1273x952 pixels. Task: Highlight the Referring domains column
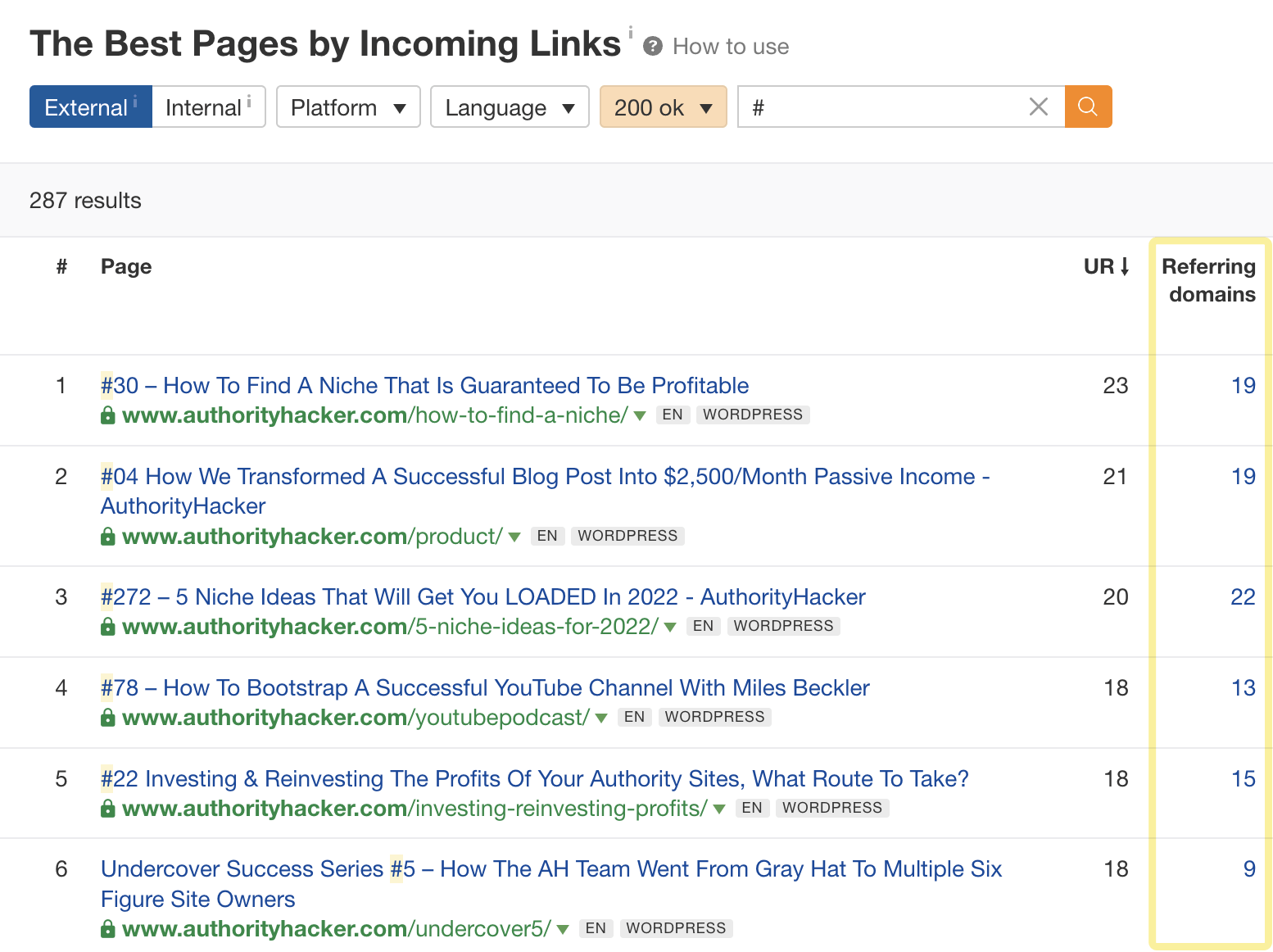(1210, 280)
